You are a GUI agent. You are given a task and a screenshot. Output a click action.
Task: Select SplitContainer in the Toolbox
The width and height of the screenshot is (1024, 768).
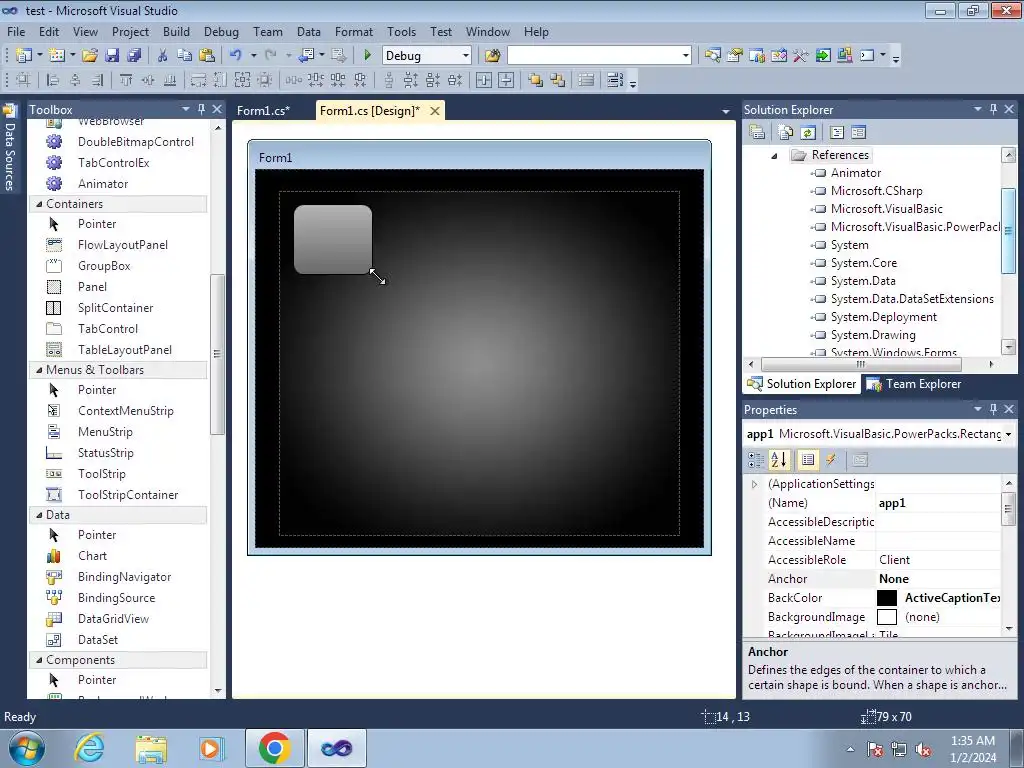[115, 308]
